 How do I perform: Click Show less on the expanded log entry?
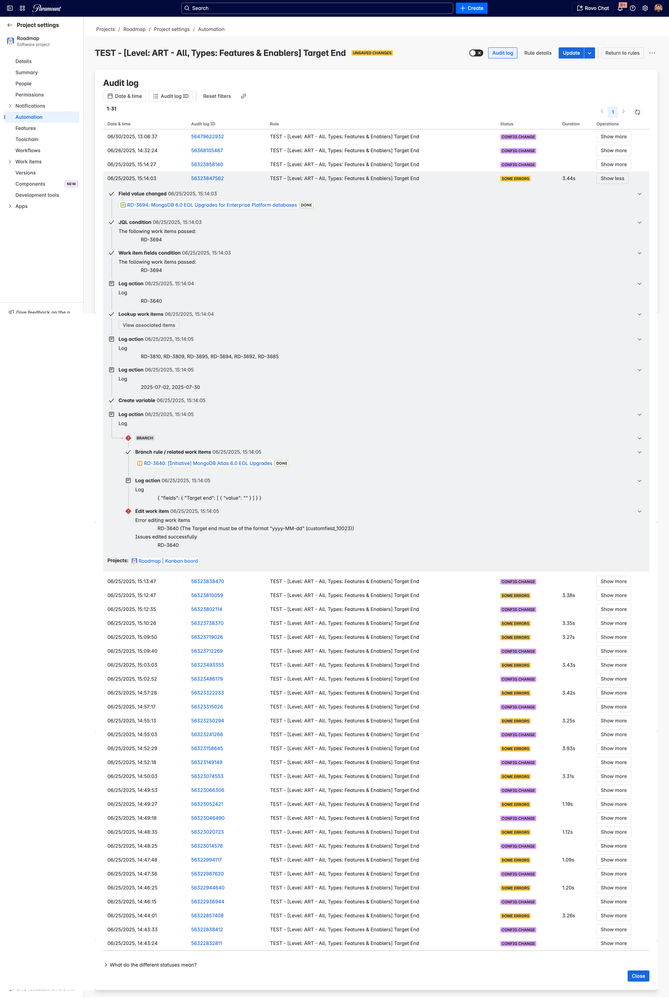pos(612,178)
